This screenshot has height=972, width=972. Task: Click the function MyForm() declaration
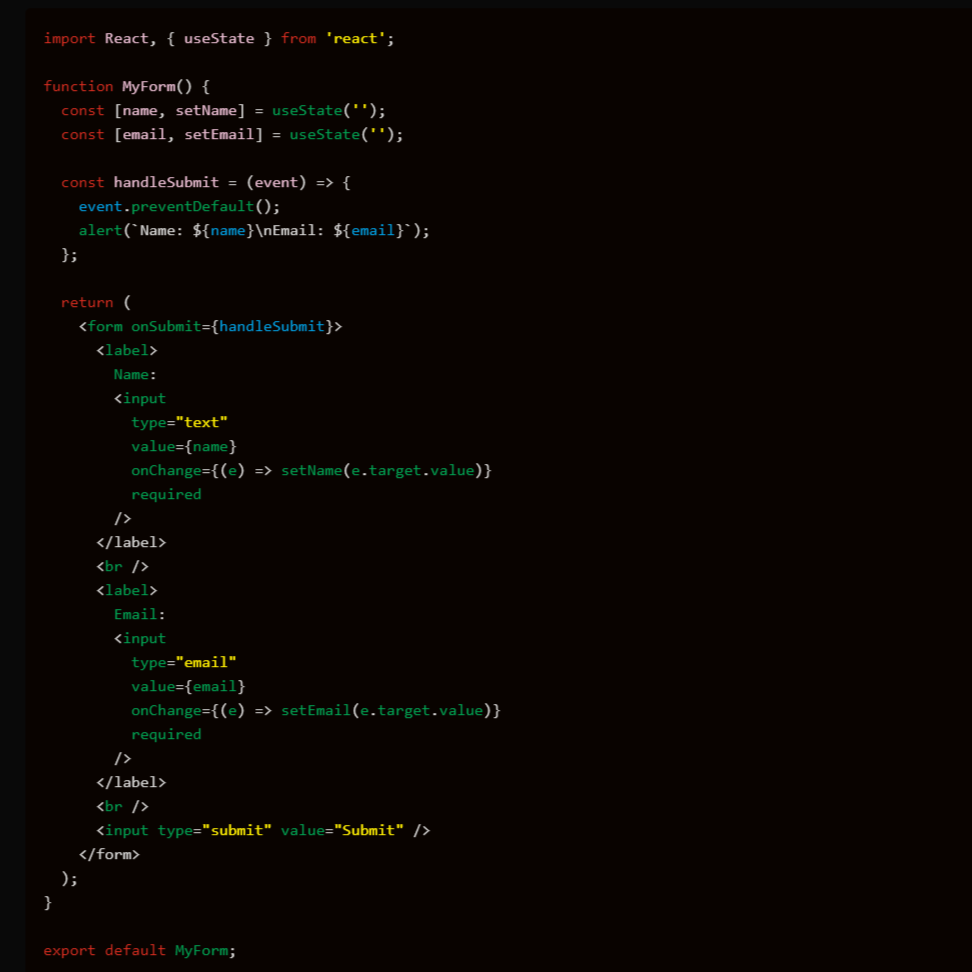(x=126, y=86)
